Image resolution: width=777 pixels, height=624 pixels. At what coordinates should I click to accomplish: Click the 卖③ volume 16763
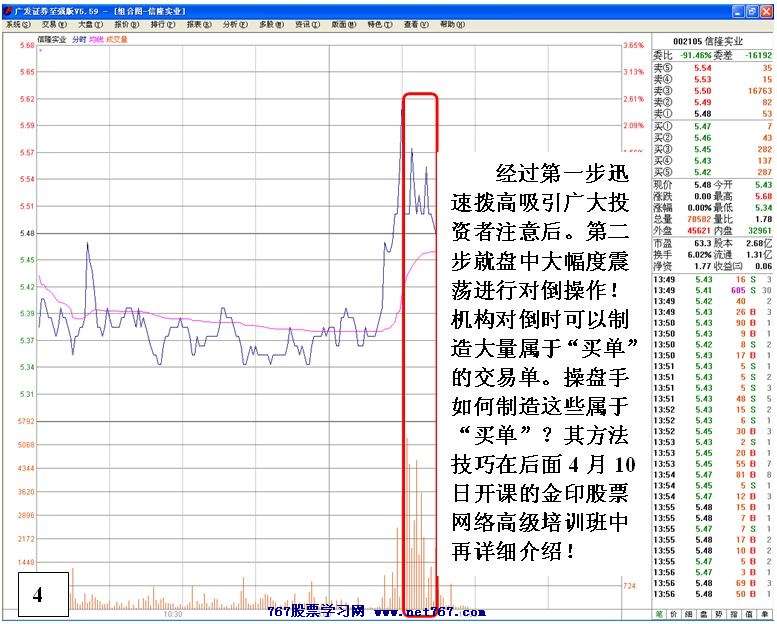[x=760, y=91]
